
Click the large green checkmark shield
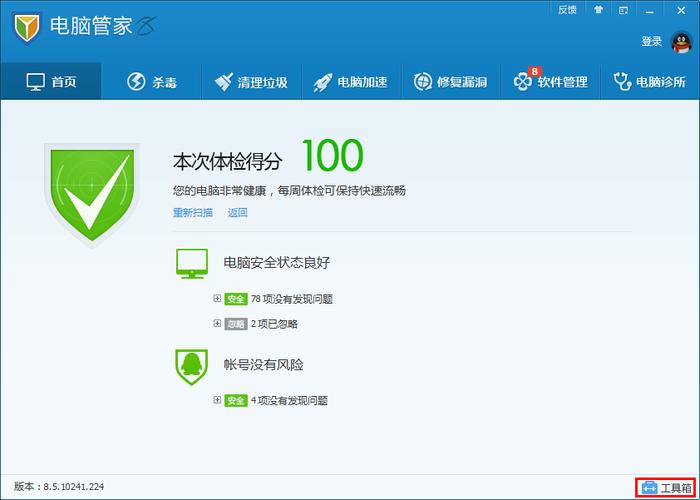tap(92, 195)
